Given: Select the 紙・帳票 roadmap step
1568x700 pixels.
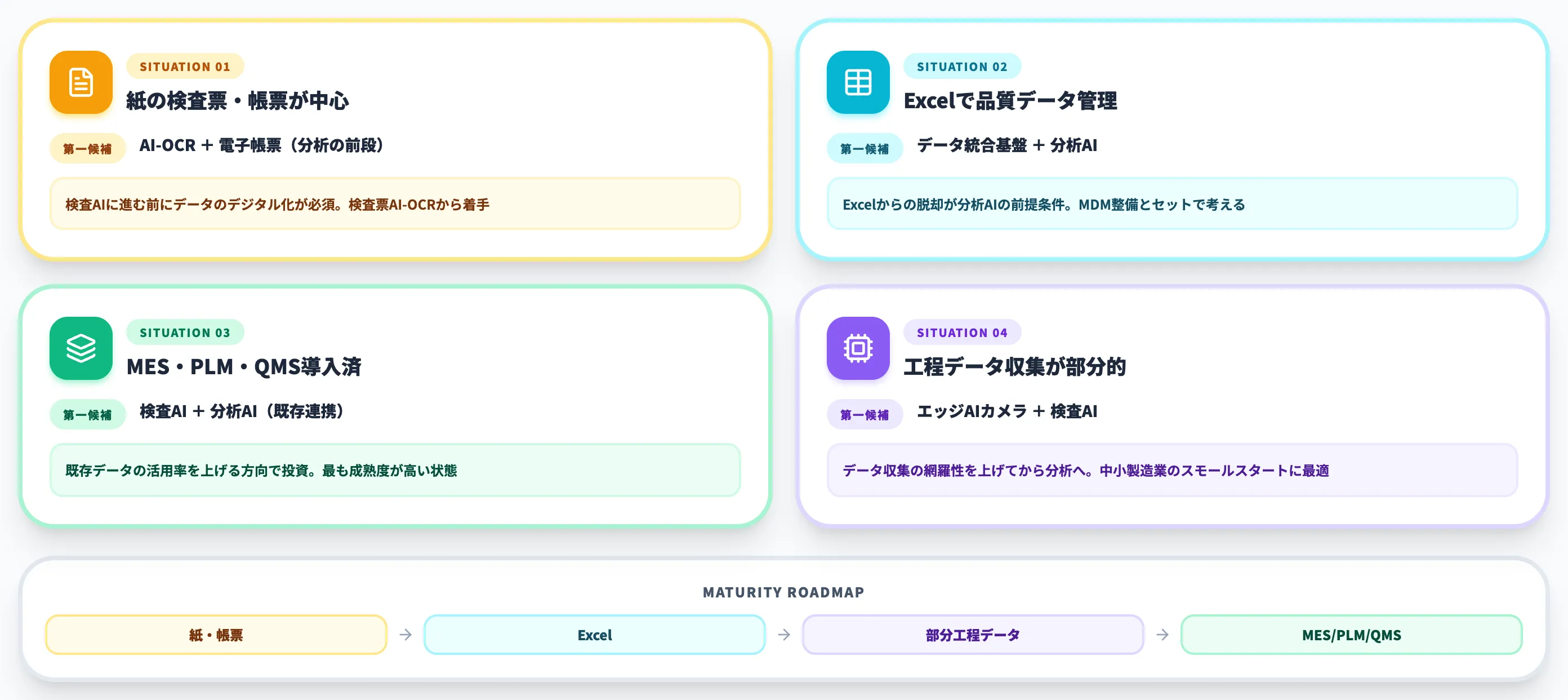Looking at the screenshot, I should point(216,635).
